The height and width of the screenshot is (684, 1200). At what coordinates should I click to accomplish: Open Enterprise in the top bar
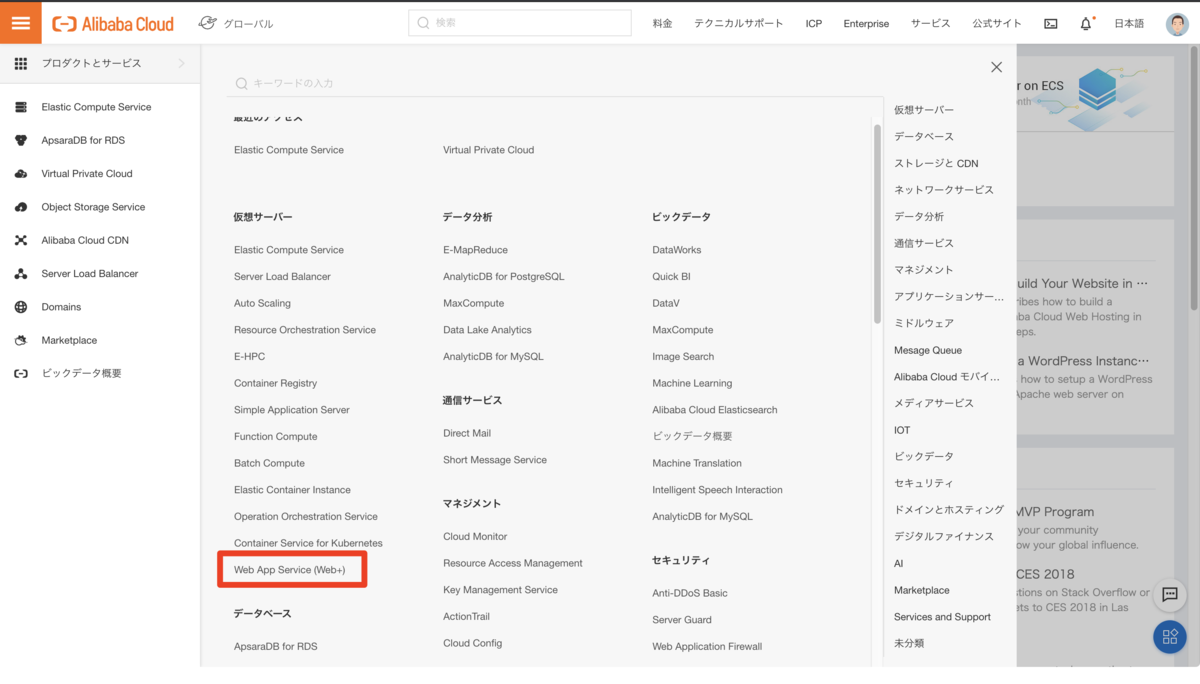pyautogui.click(x=866, y=23)
